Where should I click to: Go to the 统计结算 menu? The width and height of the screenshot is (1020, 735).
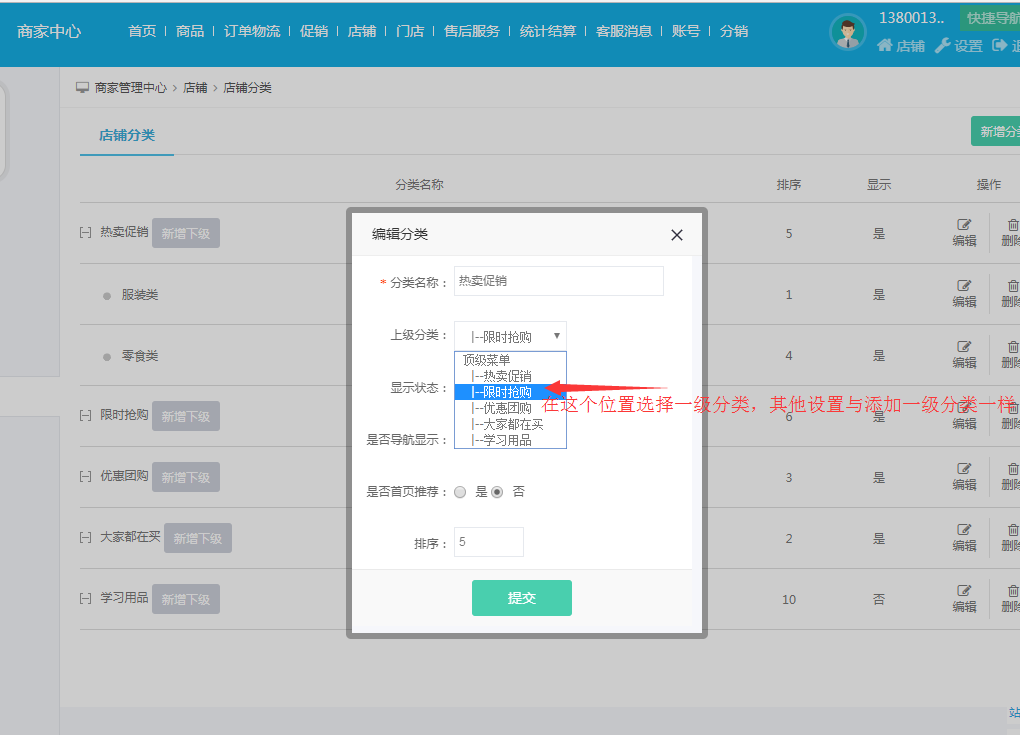pyautogui.click(x=548, y=31)
